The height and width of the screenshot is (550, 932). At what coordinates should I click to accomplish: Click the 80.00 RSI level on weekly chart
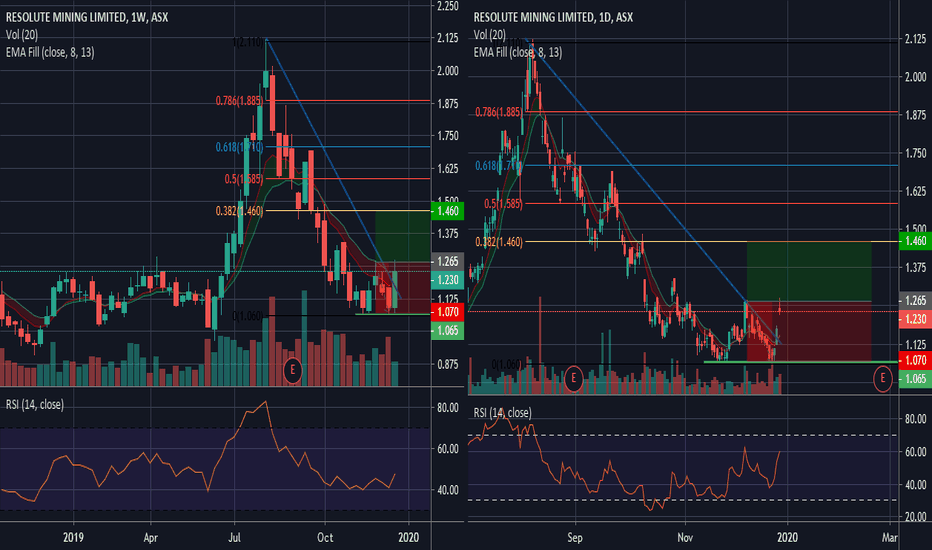[448, 408]
